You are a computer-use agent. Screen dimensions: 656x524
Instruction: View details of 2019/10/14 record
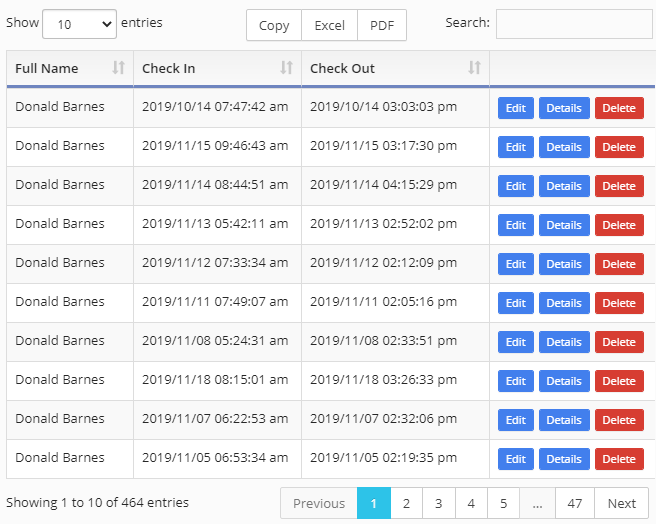pyautogui.click(x=564, y=108)
